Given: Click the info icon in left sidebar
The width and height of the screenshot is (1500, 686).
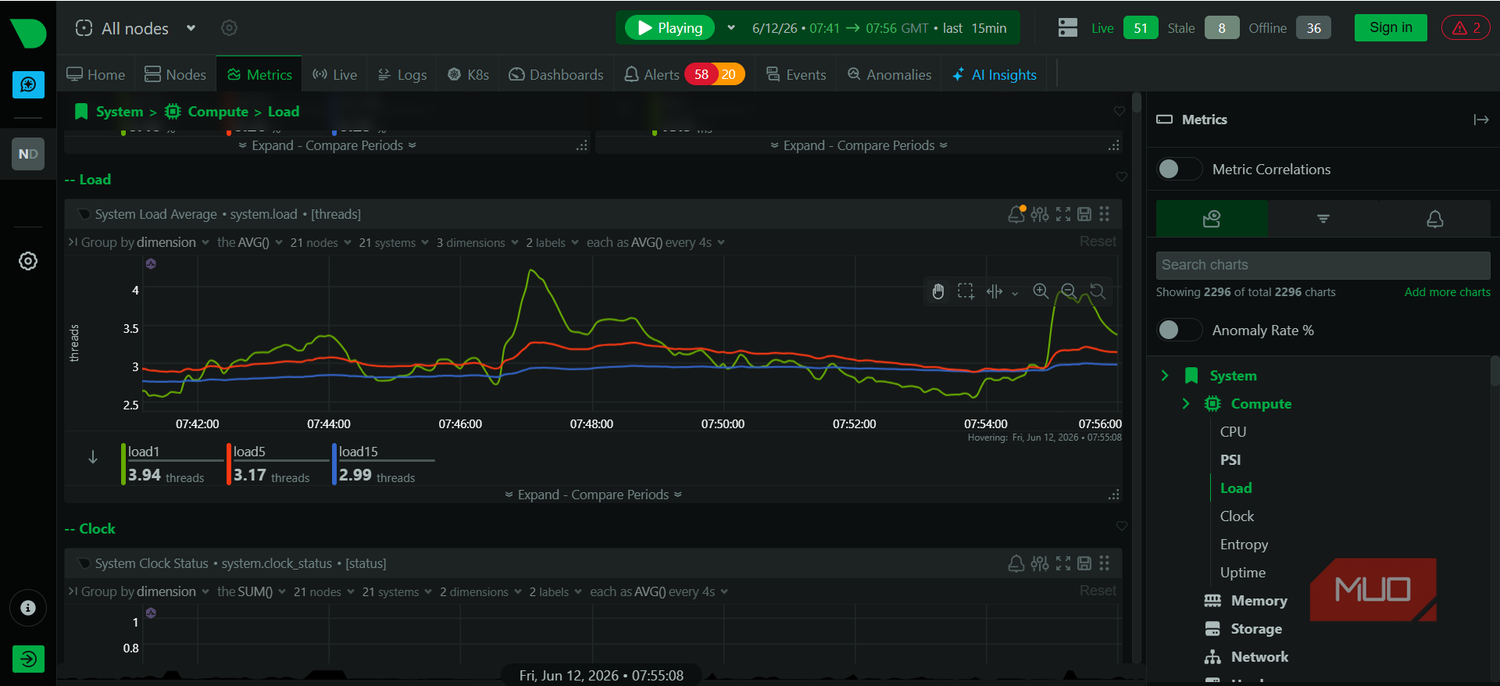Looking at the screenshot, I should [x=28, y=607].
